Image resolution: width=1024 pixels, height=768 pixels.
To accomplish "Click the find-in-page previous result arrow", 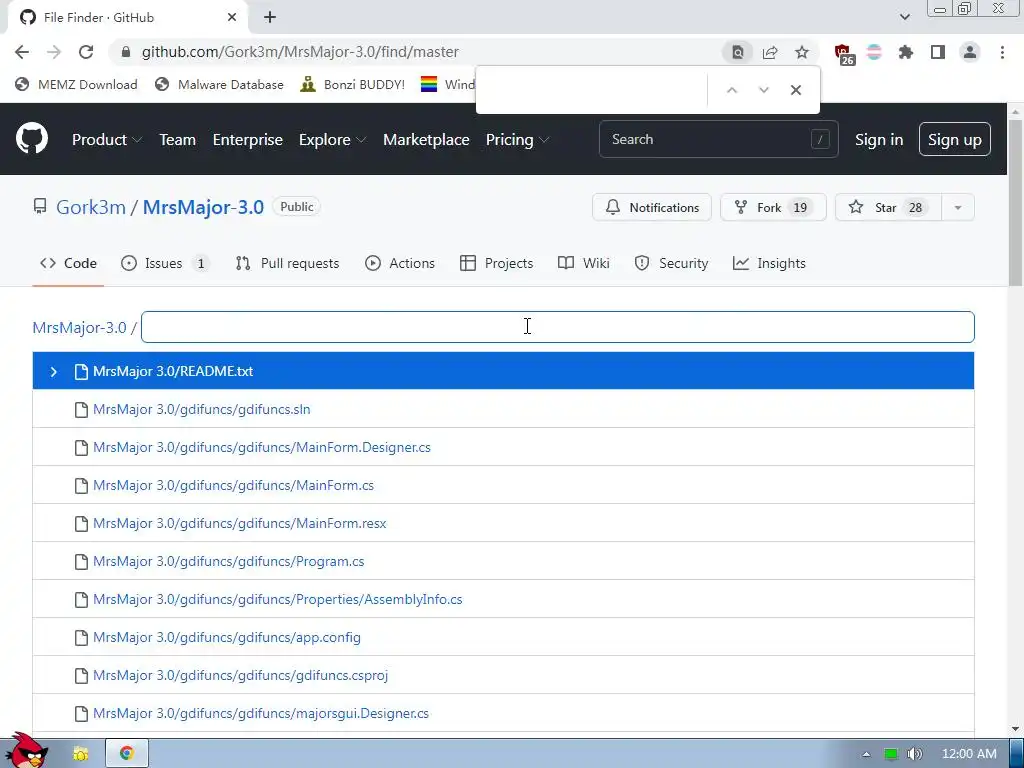I will coord(732,90).
